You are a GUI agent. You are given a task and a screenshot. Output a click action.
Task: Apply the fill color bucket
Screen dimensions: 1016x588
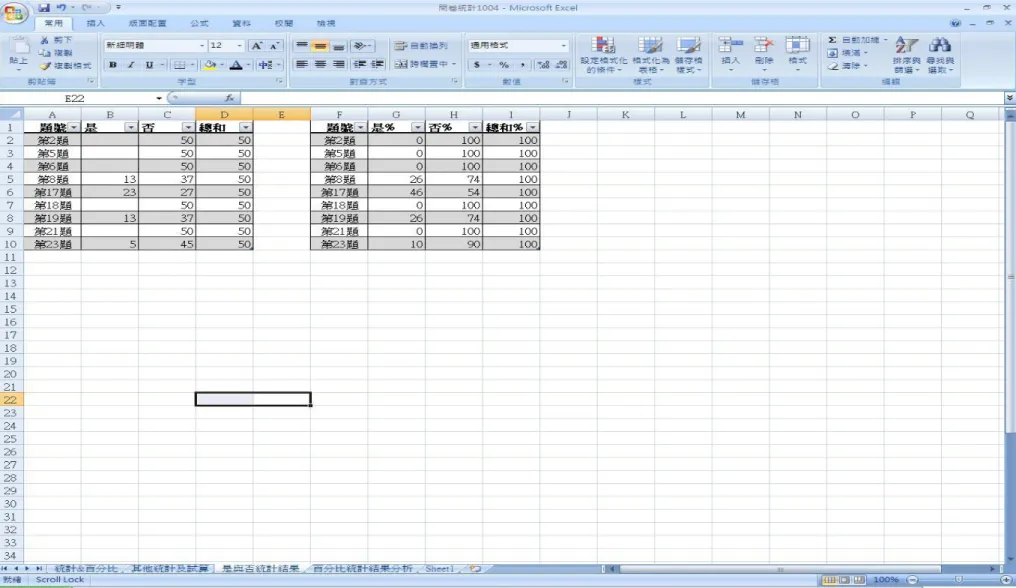(209, 65)
